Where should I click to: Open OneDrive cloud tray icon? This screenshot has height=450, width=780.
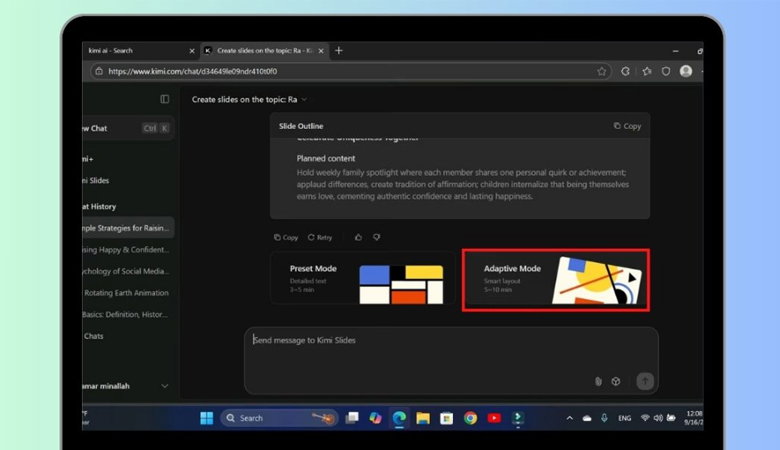pyautogui.click(x=587, y=418)
